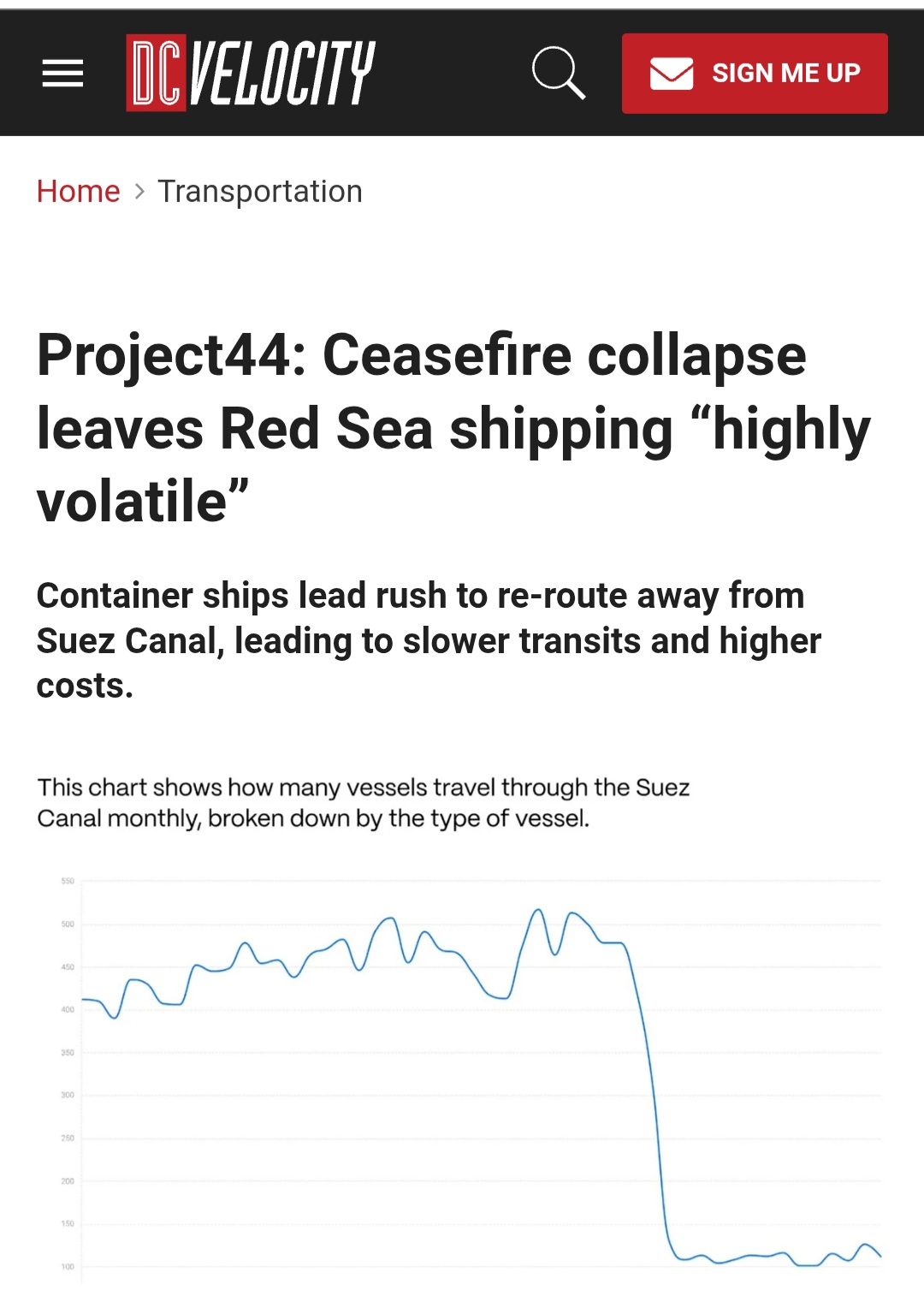Click the breadcrumb chevron after Home
Viewport: 924px width, 1302px height.
pyautogui.click(x=139, y=191)
